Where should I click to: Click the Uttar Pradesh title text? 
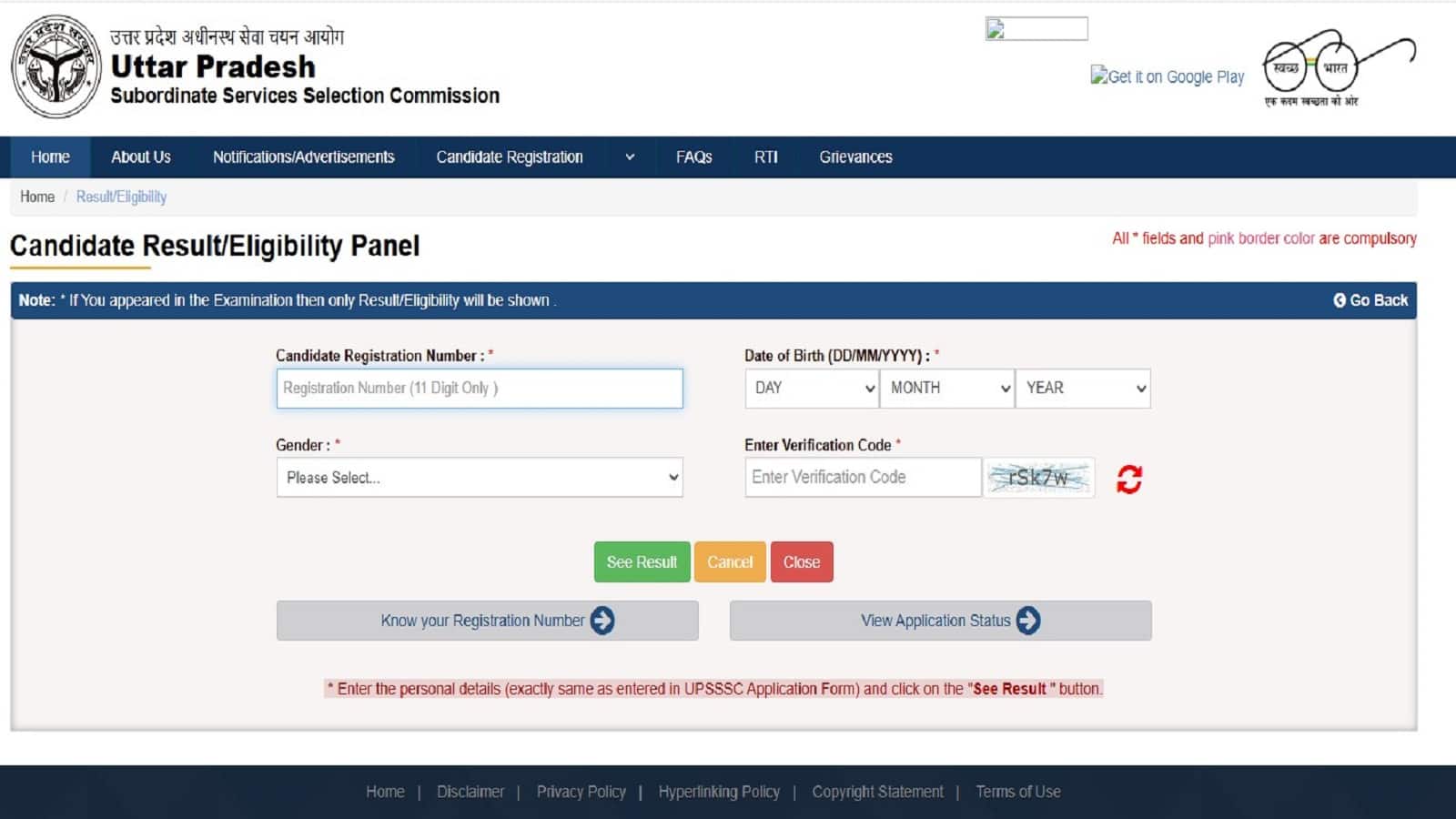tap(213, 66)
